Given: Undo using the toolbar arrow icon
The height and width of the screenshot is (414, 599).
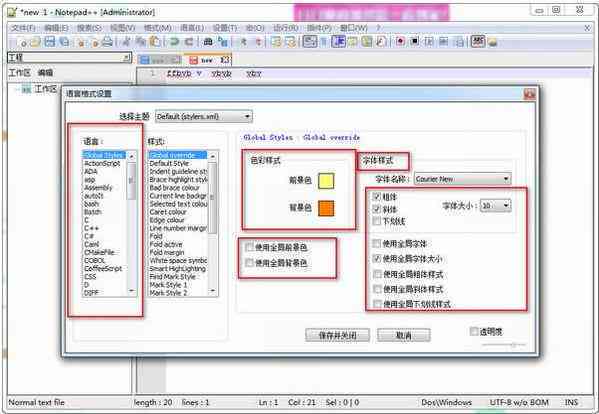Looking at the screenshot, I should [x=174, y=42].
